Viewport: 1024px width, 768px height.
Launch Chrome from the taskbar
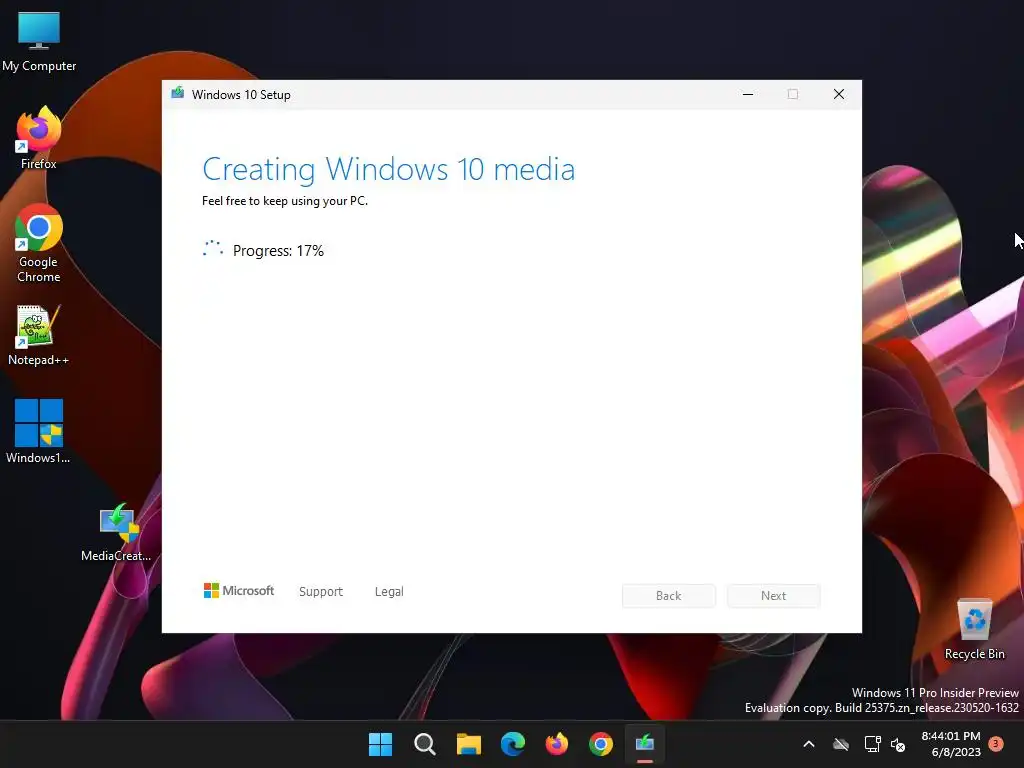pos(601,744)
